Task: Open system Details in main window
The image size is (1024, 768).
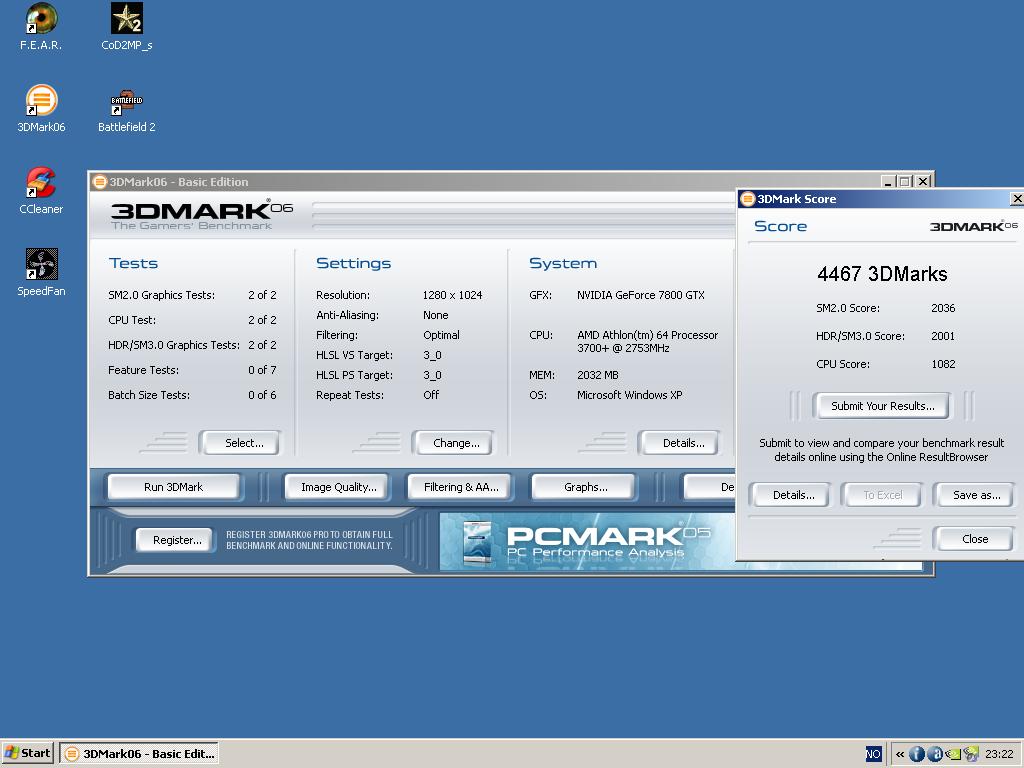Action: click(x=680, y=443)
